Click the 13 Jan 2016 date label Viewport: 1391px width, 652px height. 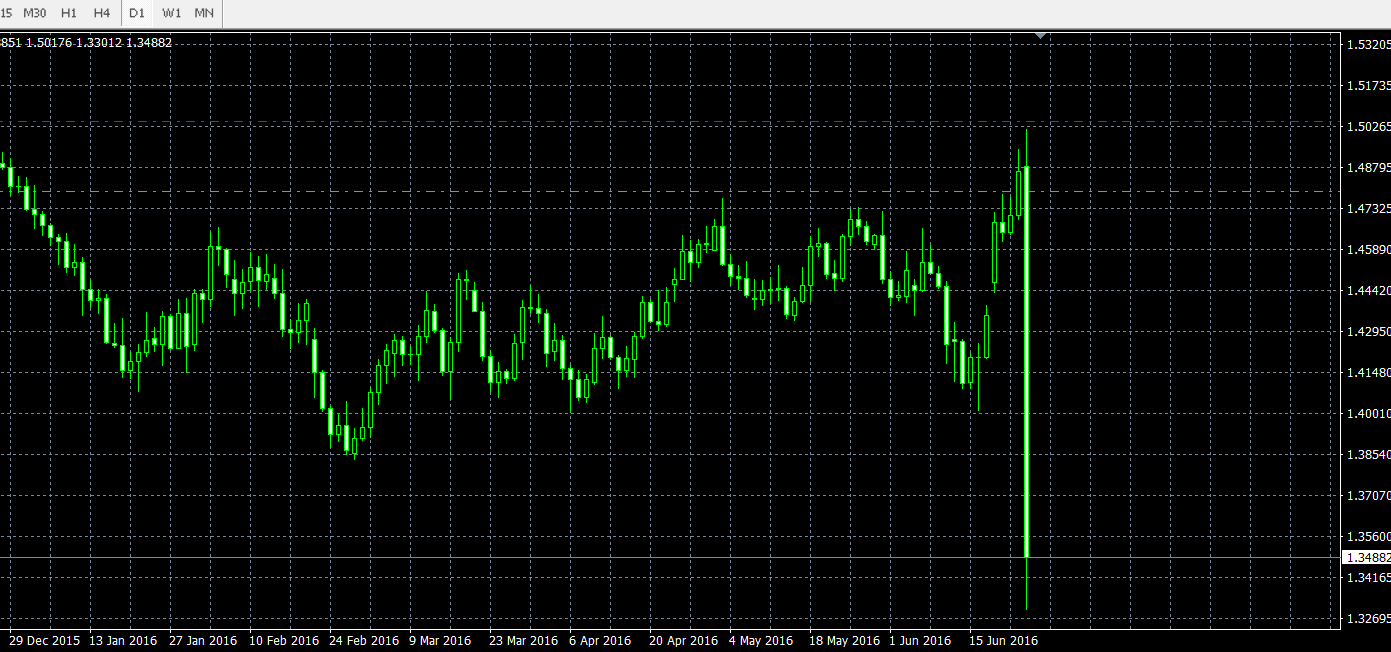click(123, 641)
